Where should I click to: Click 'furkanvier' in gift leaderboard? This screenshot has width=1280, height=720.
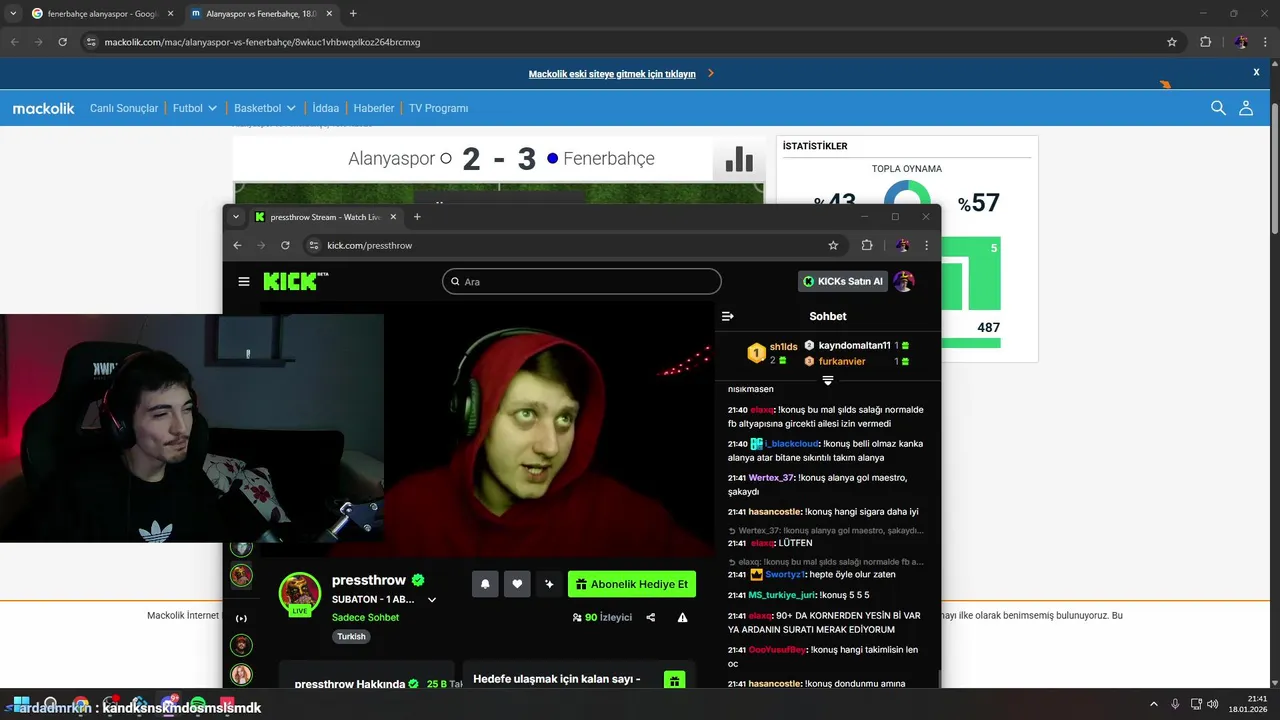point(842,361)
